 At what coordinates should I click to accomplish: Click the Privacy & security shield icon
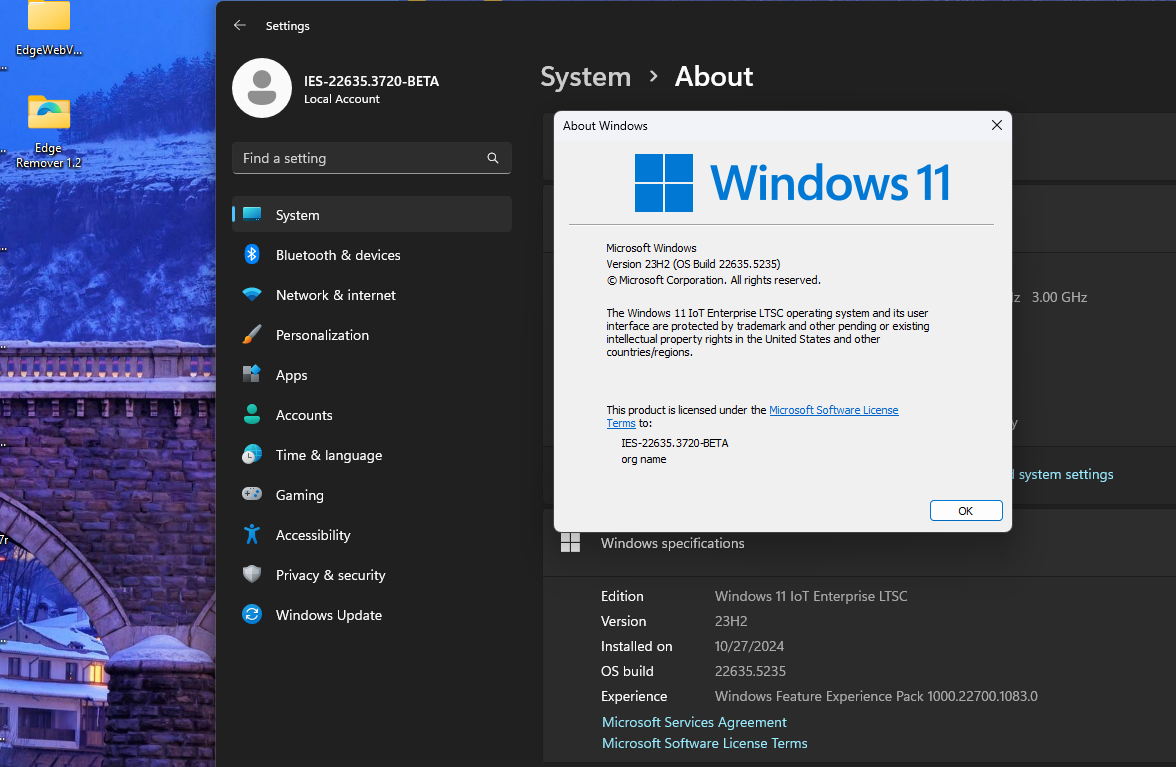252,574
